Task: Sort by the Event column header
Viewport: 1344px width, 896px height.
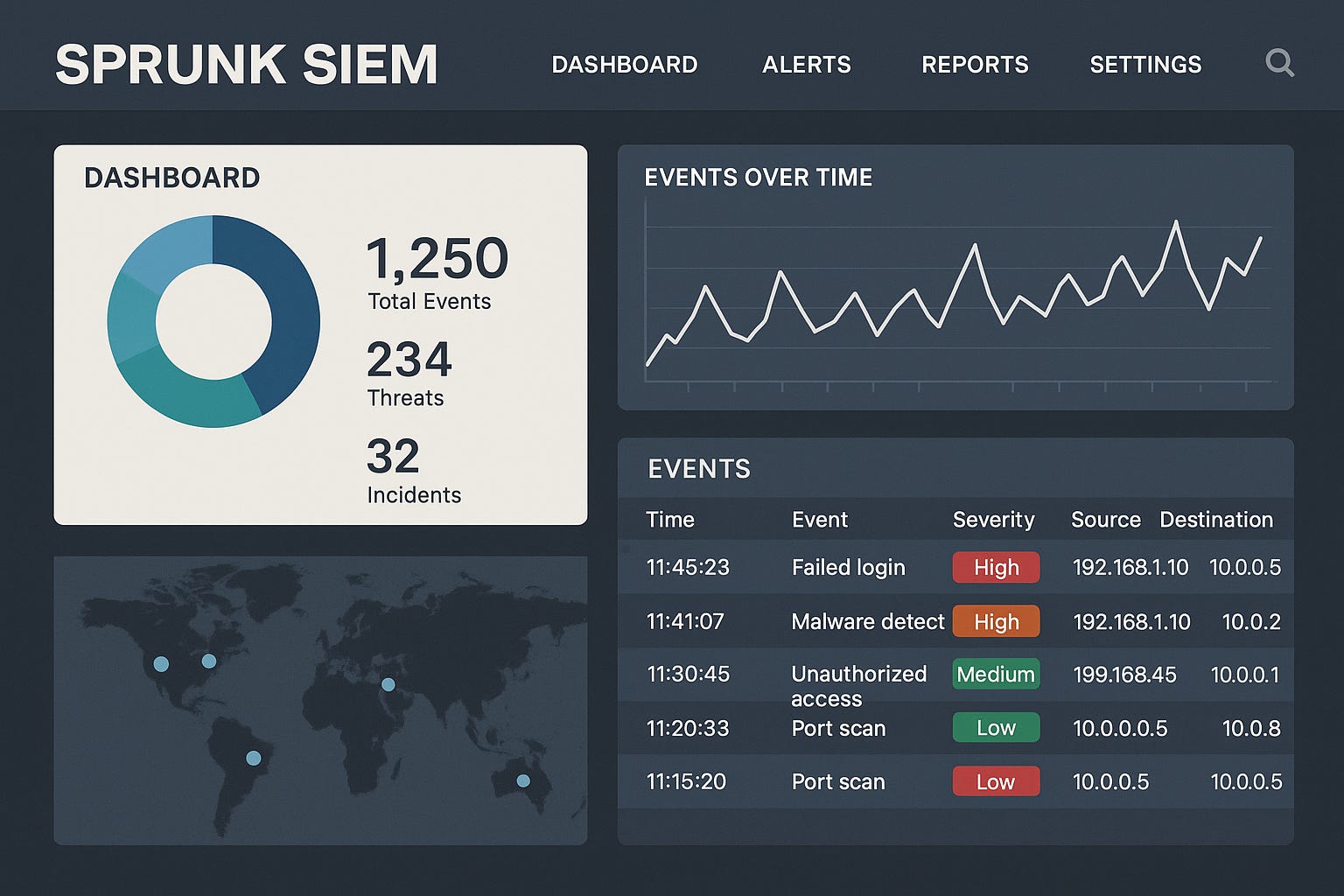Action: 820,520
